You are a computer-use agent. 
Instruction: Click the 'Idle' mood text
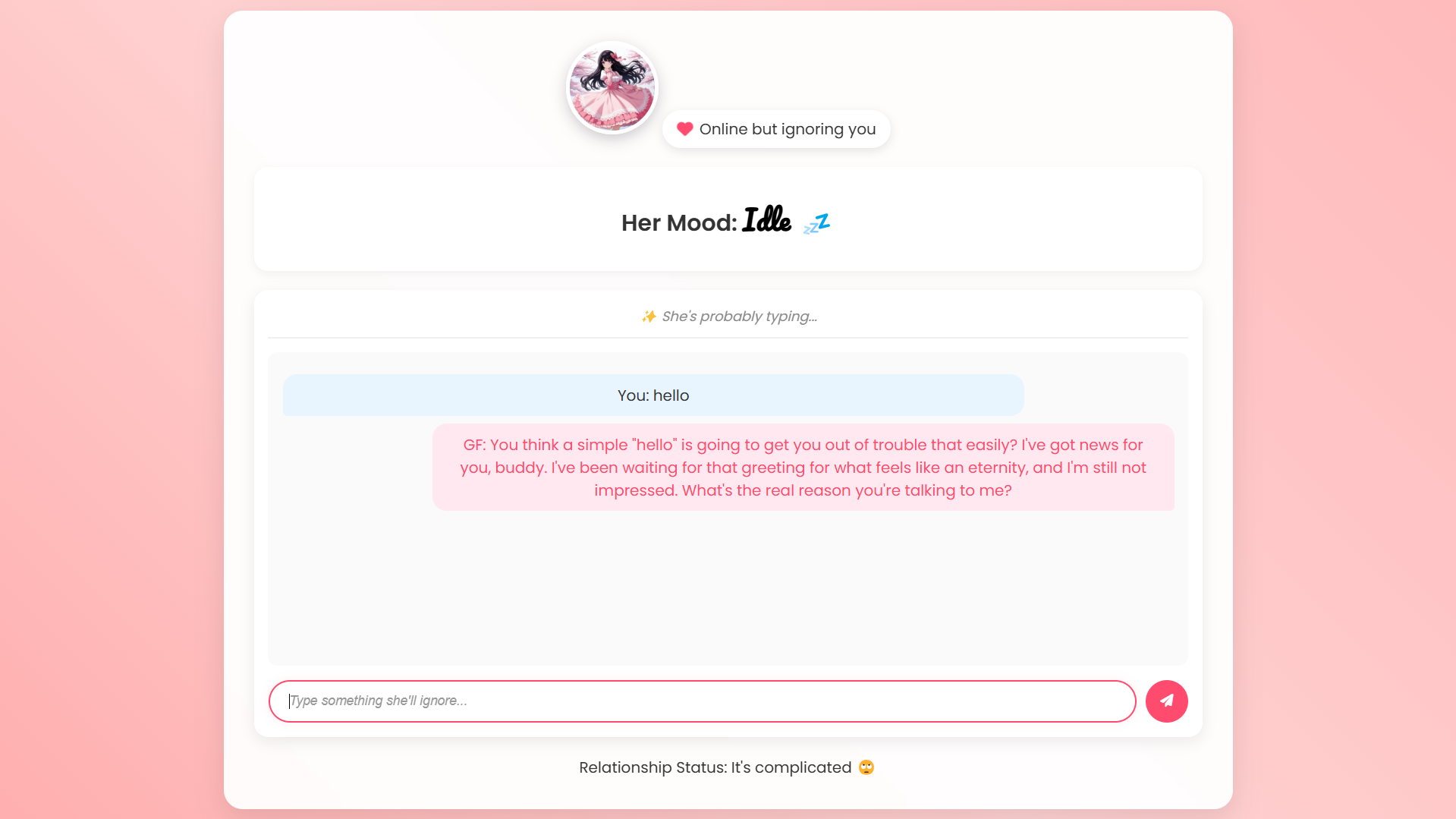[766, 221]
